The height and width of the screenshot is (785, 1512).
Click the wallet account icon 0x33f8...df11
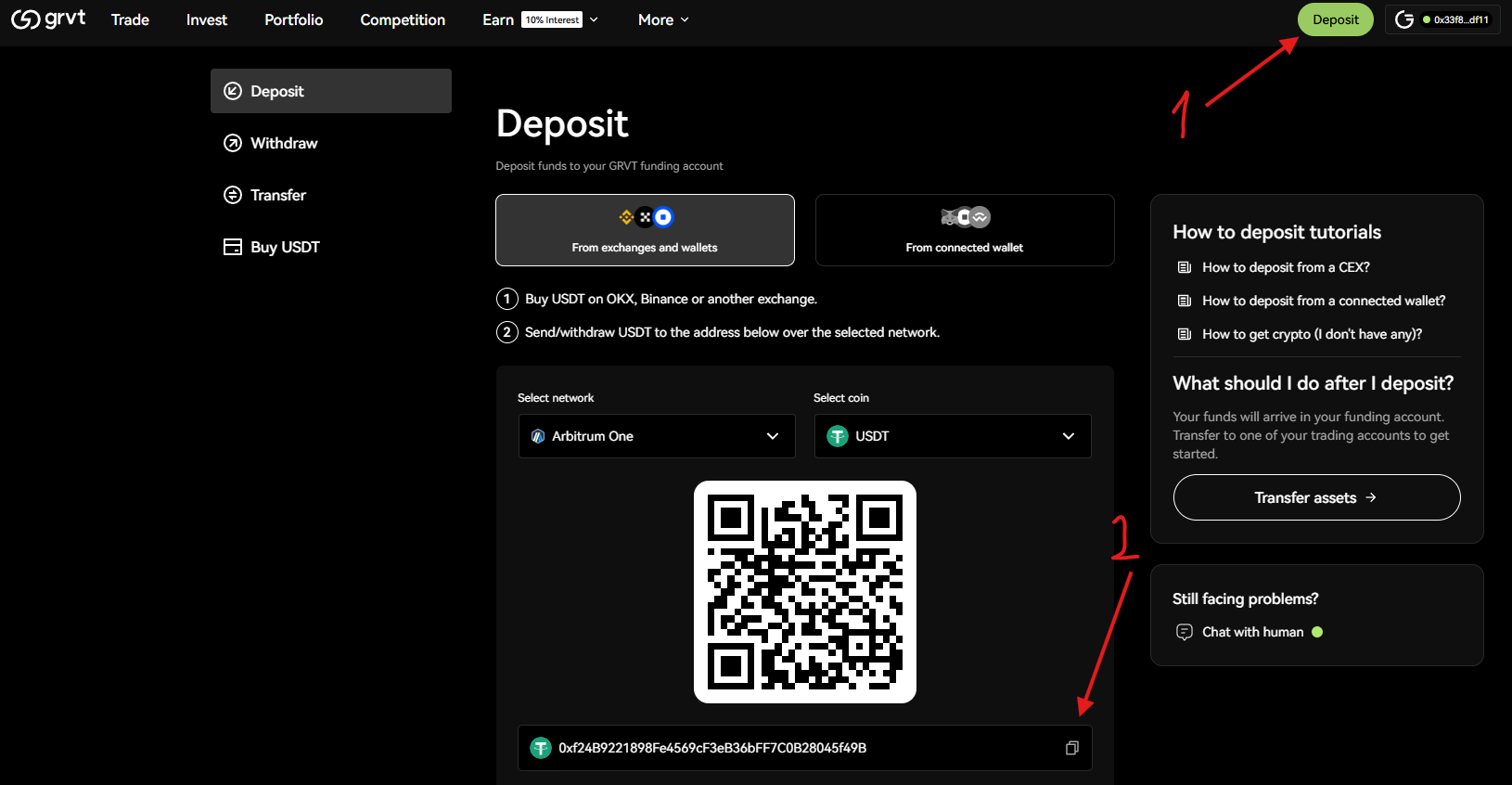point(1442,19)
